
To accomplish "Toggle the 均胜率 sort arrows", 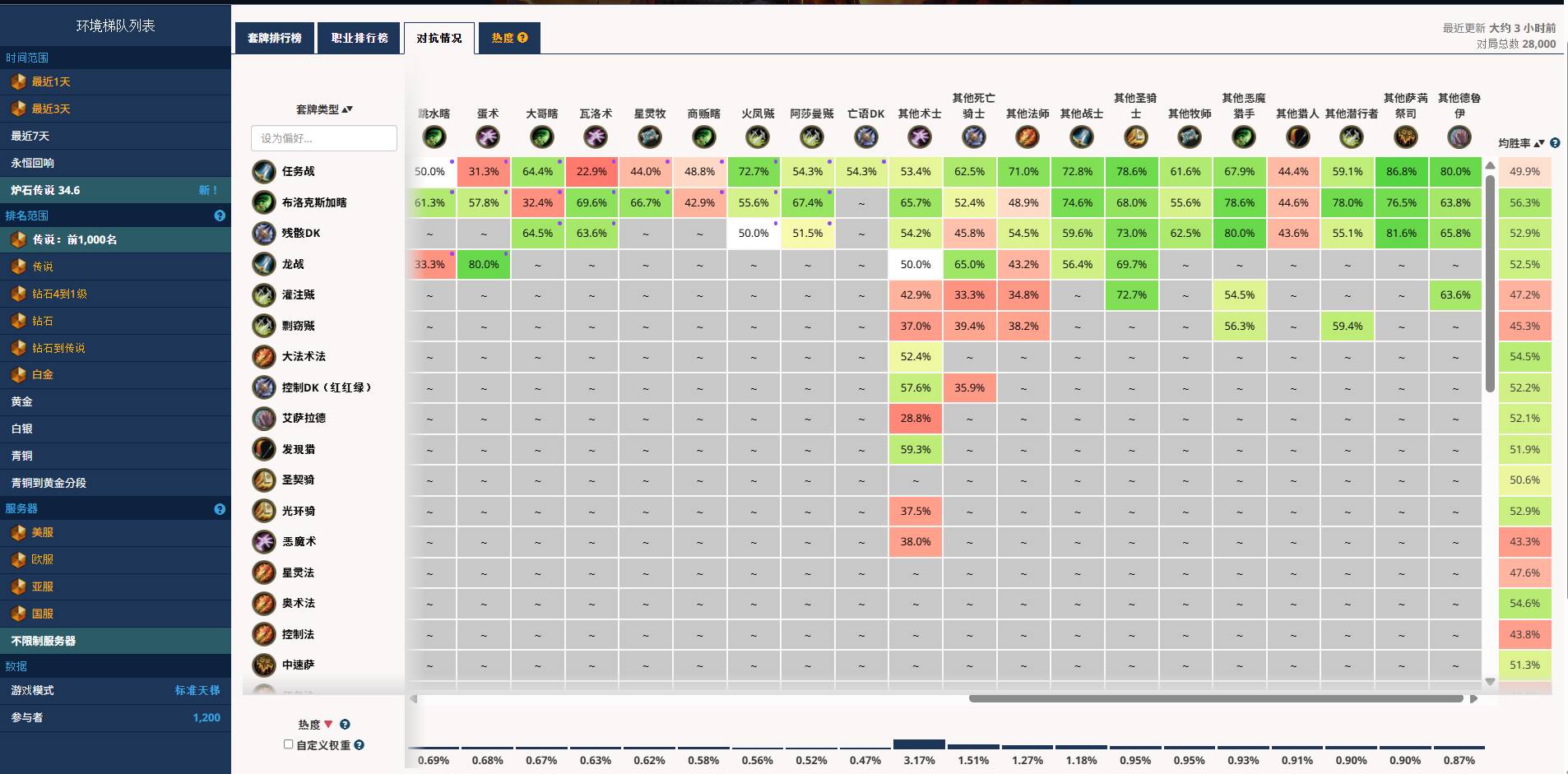I will click(x=1539, y=143).
